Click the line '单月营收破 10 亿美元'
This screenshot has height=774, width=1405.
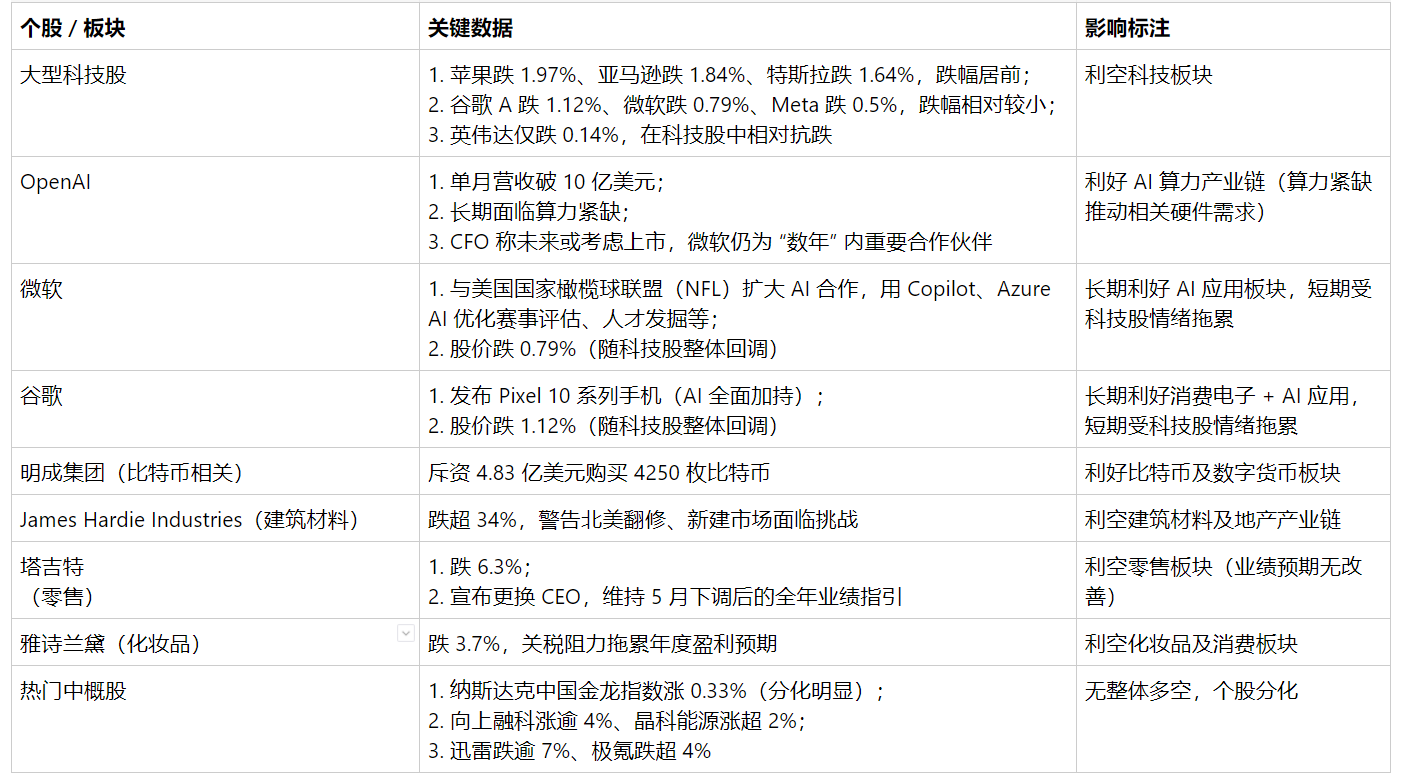pos(546,182)
